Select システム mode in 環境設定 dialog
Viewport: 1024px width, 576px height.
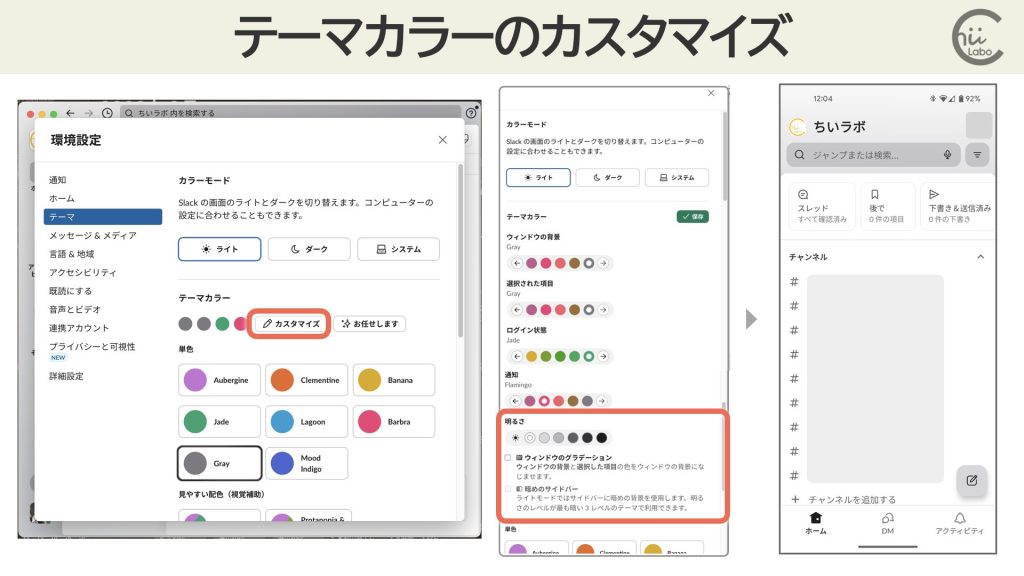pyautogui.click(x=398, y=249)
